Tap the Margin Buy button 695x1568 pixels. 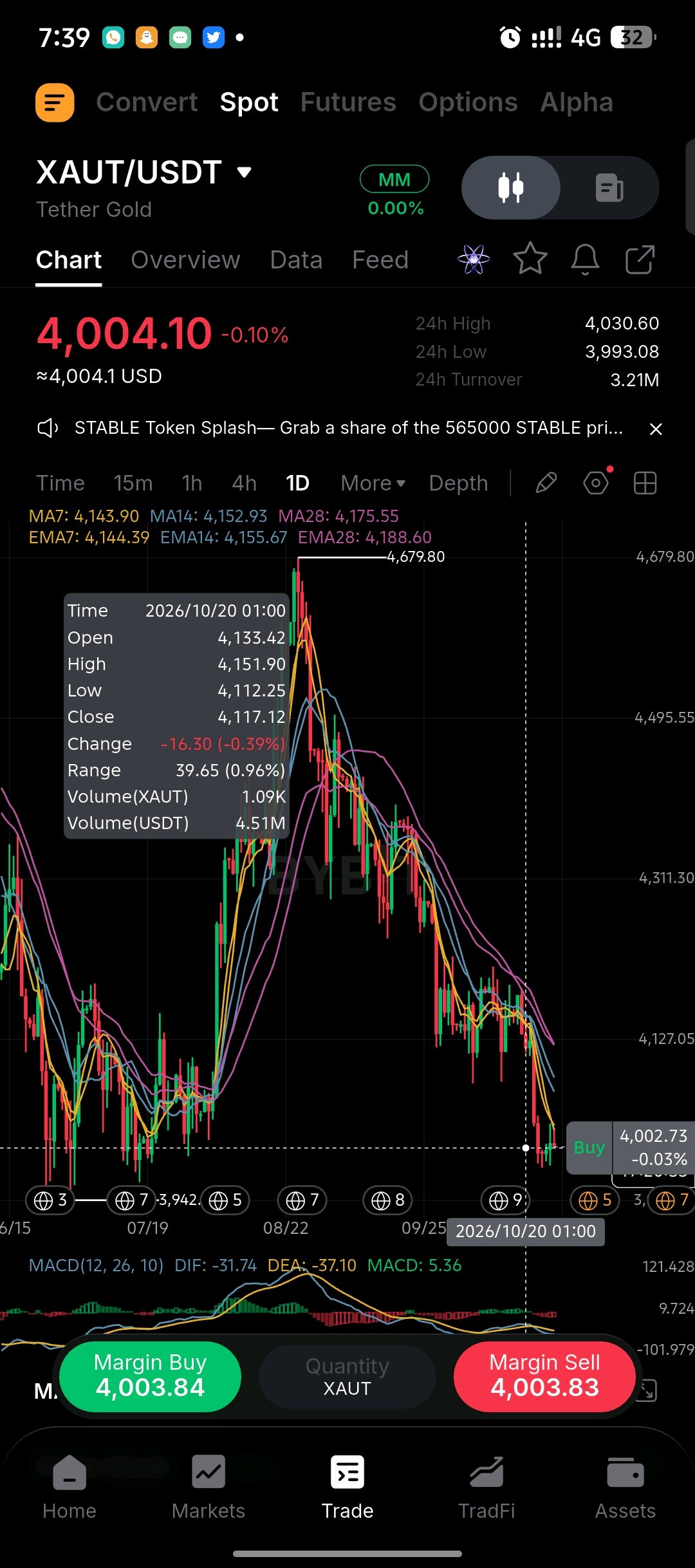coord(150,1376)
